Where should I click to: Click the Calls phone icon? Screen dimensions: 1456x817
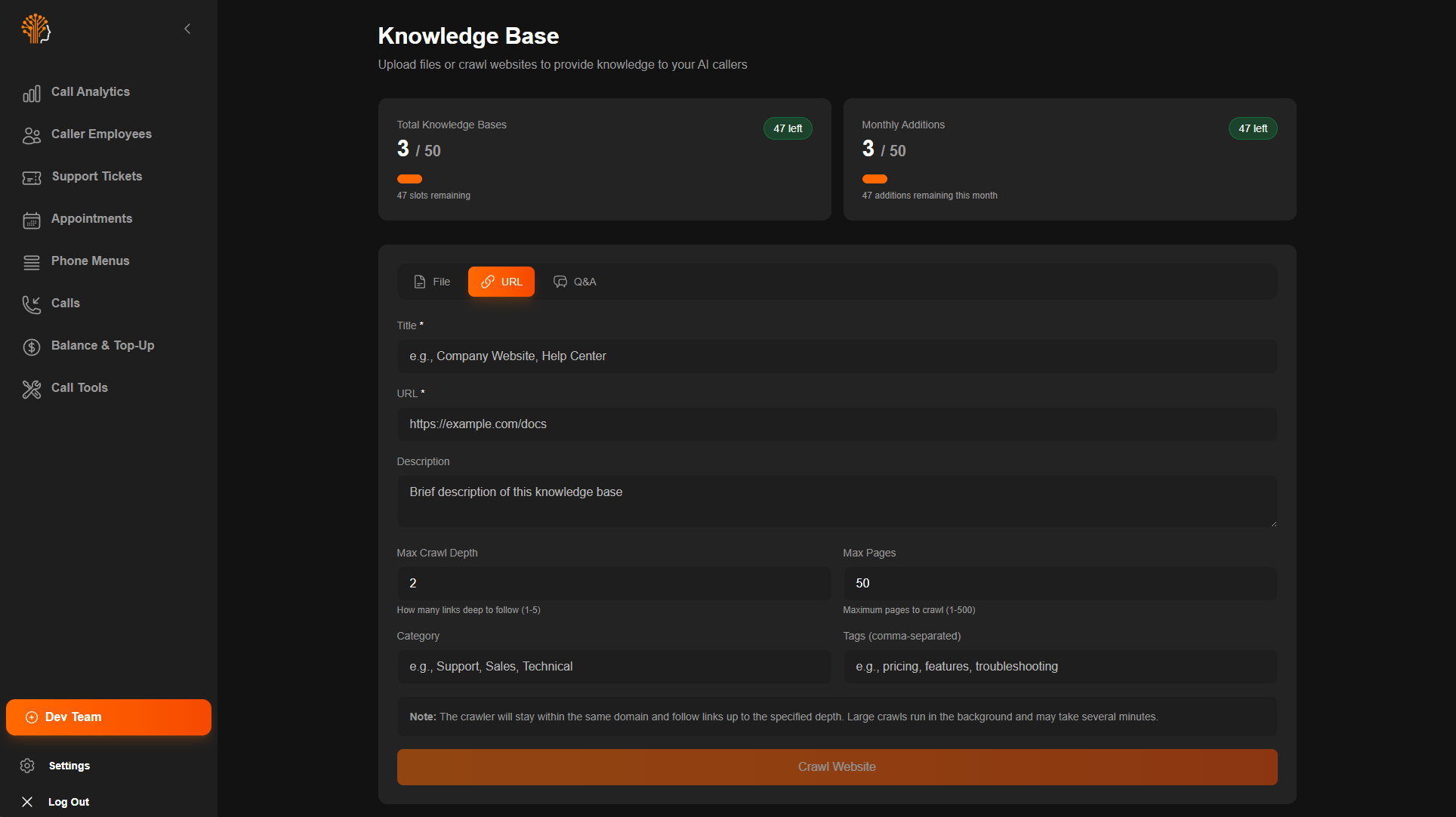pyautogui.click(x=31, y=304)
